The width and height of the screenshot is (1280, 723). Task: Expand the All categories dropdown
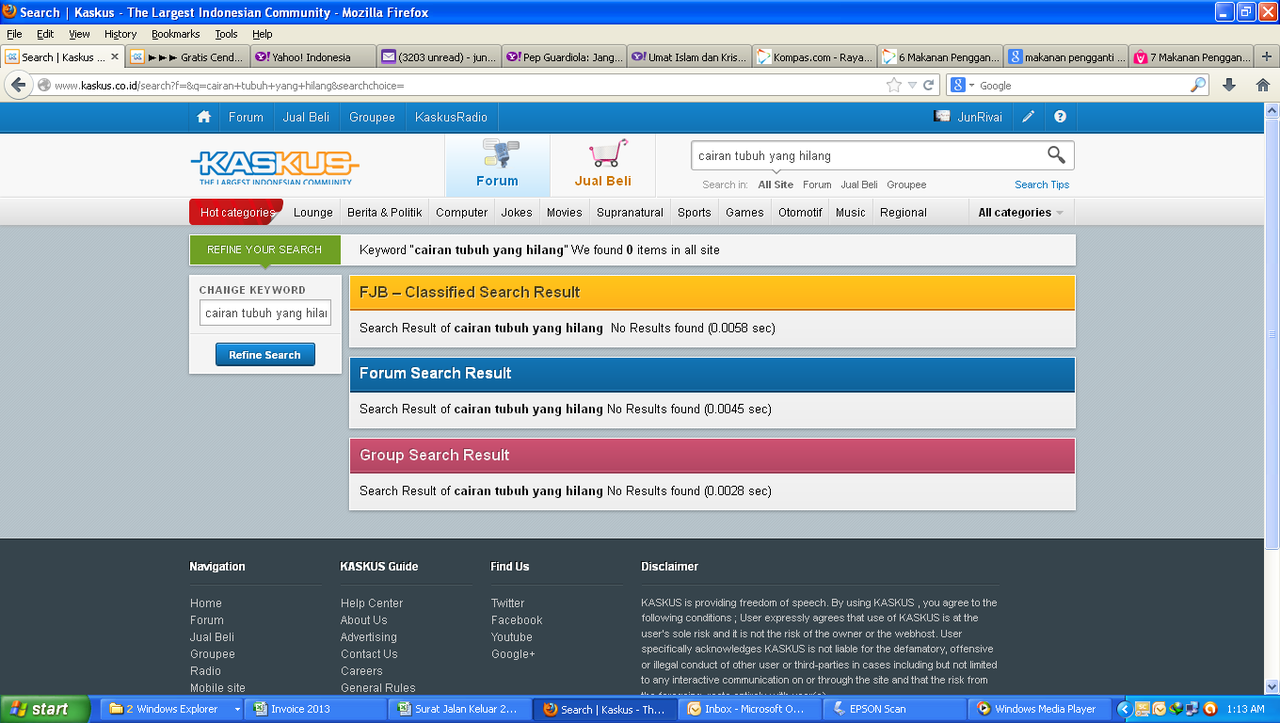pyautogui.click(x=1020, y=212)
